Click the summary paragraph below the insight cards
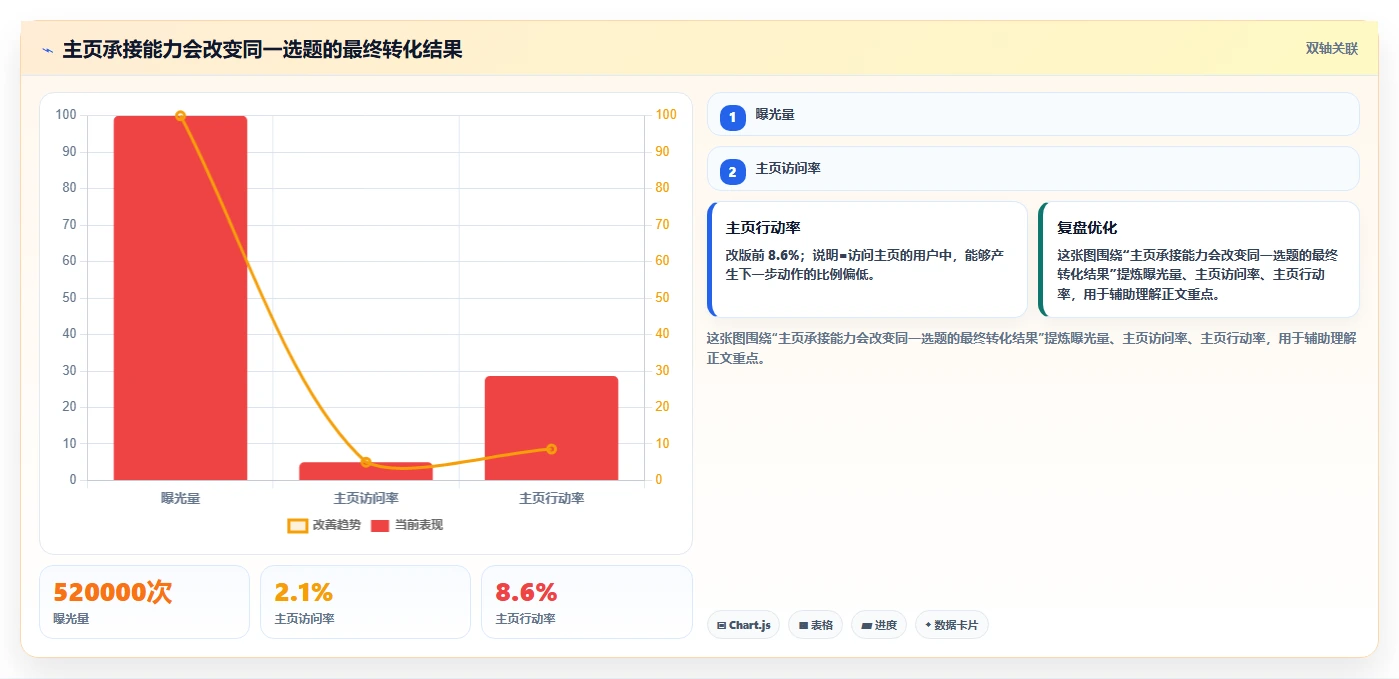The width and height of the screenshot is (1399, 679). coord(1032,348)
